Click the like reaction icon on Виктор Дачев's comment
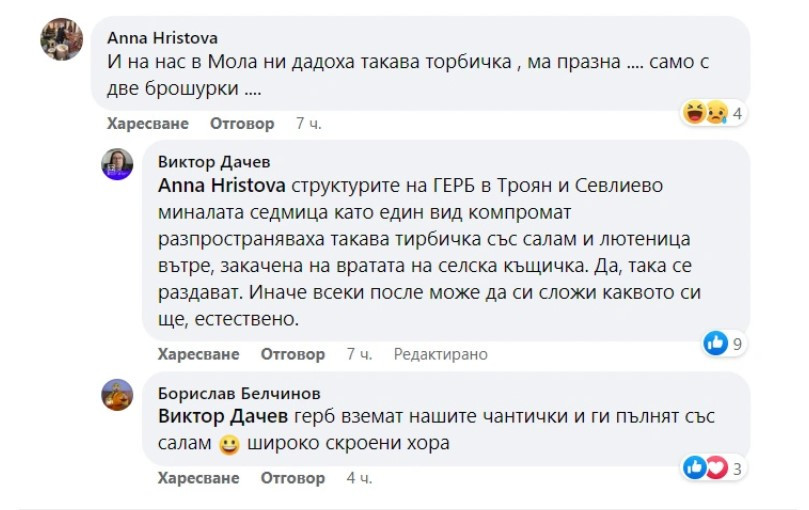This screenshot has height=510, width=809. [716, 344]
